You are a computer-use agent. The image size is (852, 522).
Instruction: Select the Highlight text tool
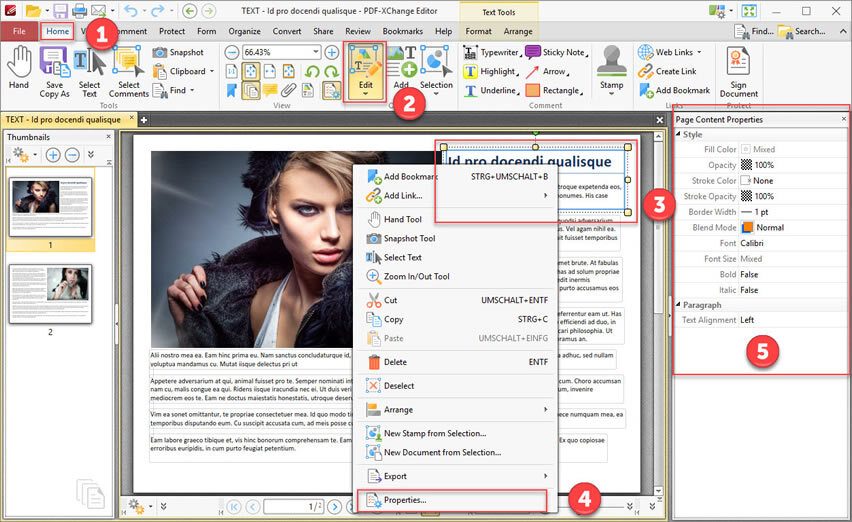pos(490,72)
